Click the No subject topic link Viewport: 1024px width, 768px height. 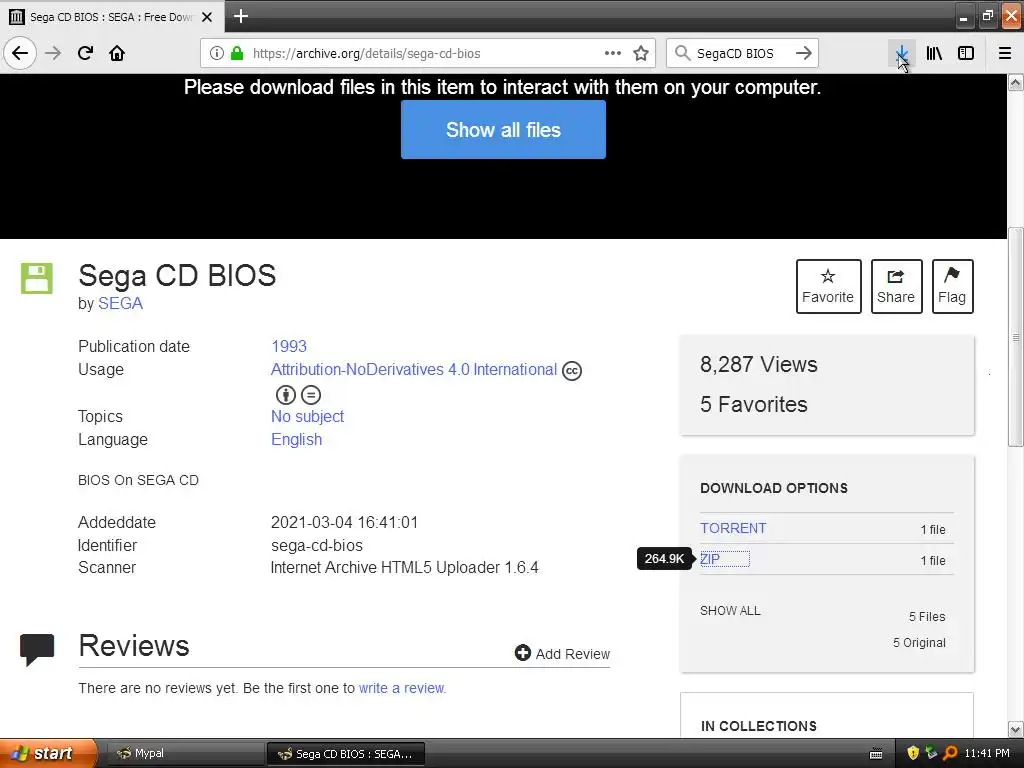[x=307, y=417]
